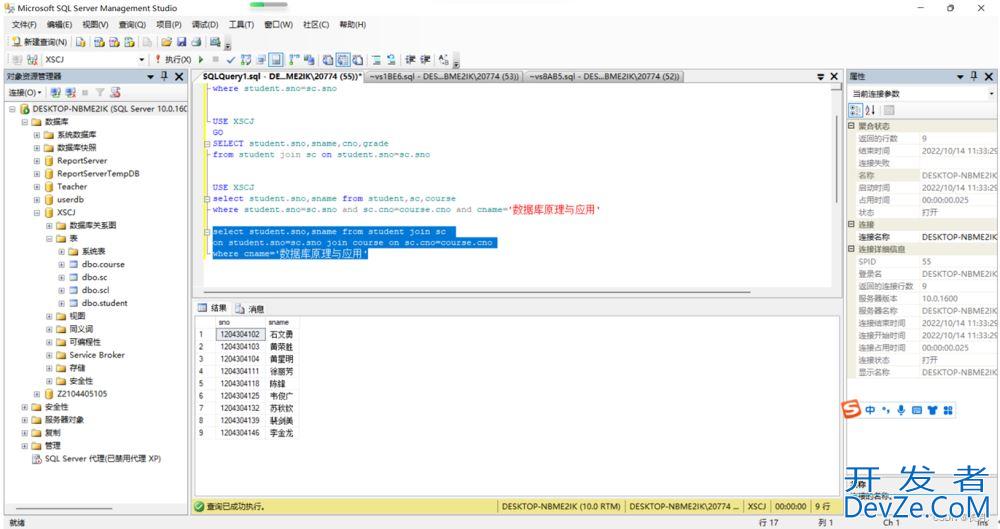Image resolution: width=1000 pixels, height=529 pixels.
Task: Collapse the 表 folder node
Action: (49, 238)
